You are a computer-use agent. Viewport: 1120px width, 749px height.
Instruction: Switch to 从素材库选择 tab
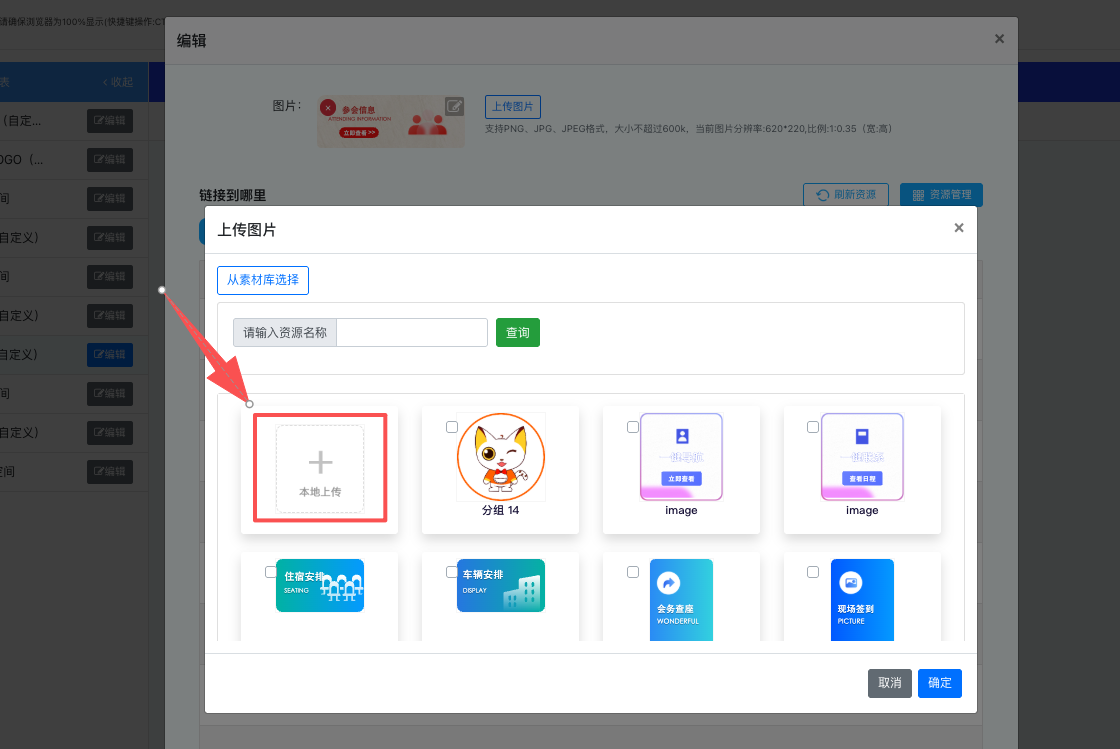263,280
